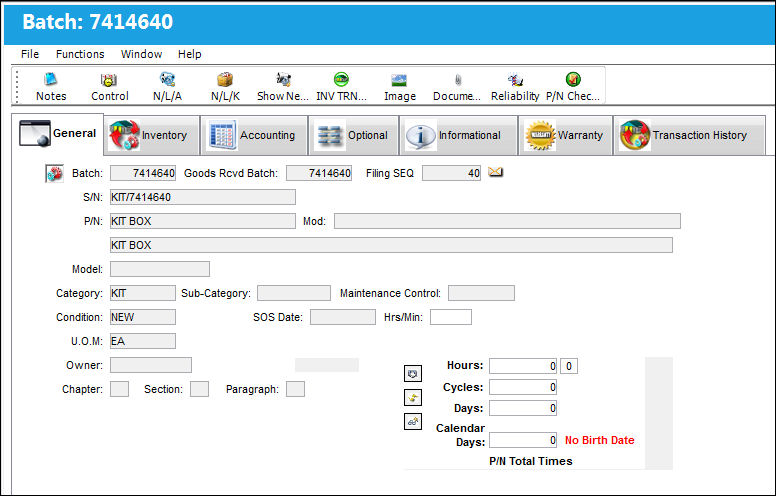Screen dimensions: 776x496
Task: Click the middle icon button beside Cycles
Action: [x=413, y=397]
